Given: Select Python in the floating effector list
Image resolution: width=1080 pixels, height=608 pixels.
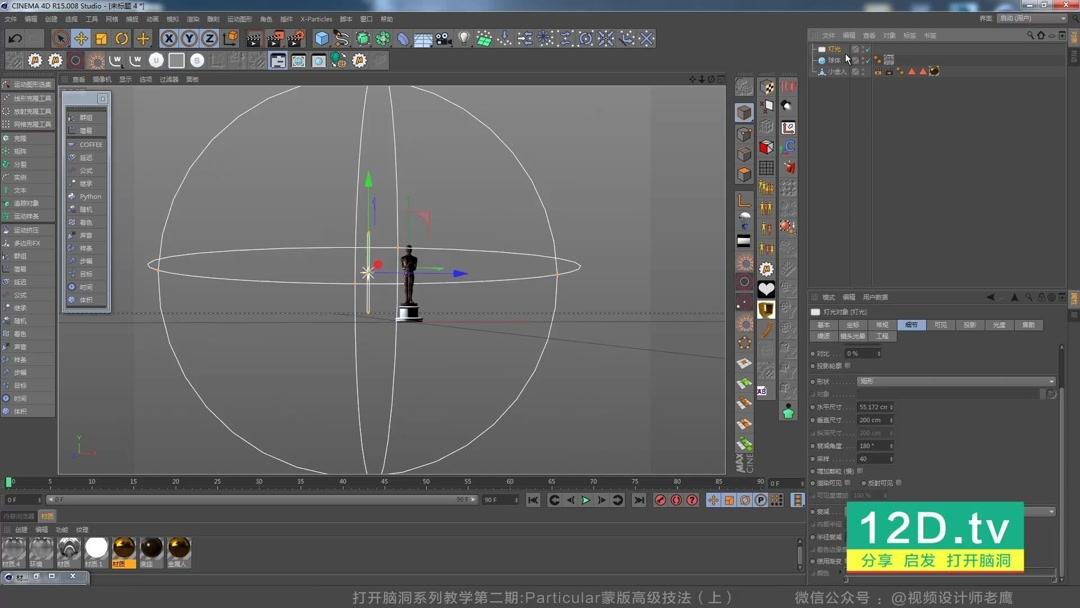Looking at the screenshot, I should (x=90, y=197).
